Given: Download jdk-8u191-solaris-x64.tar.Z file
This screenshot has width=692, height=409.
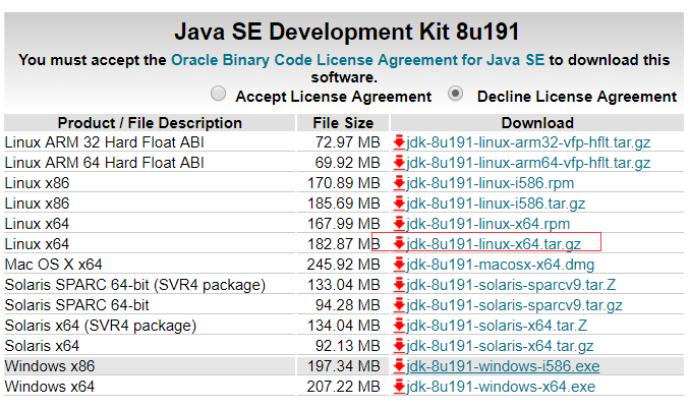Looking at the screenshot, I should click(x=496, y=325).
